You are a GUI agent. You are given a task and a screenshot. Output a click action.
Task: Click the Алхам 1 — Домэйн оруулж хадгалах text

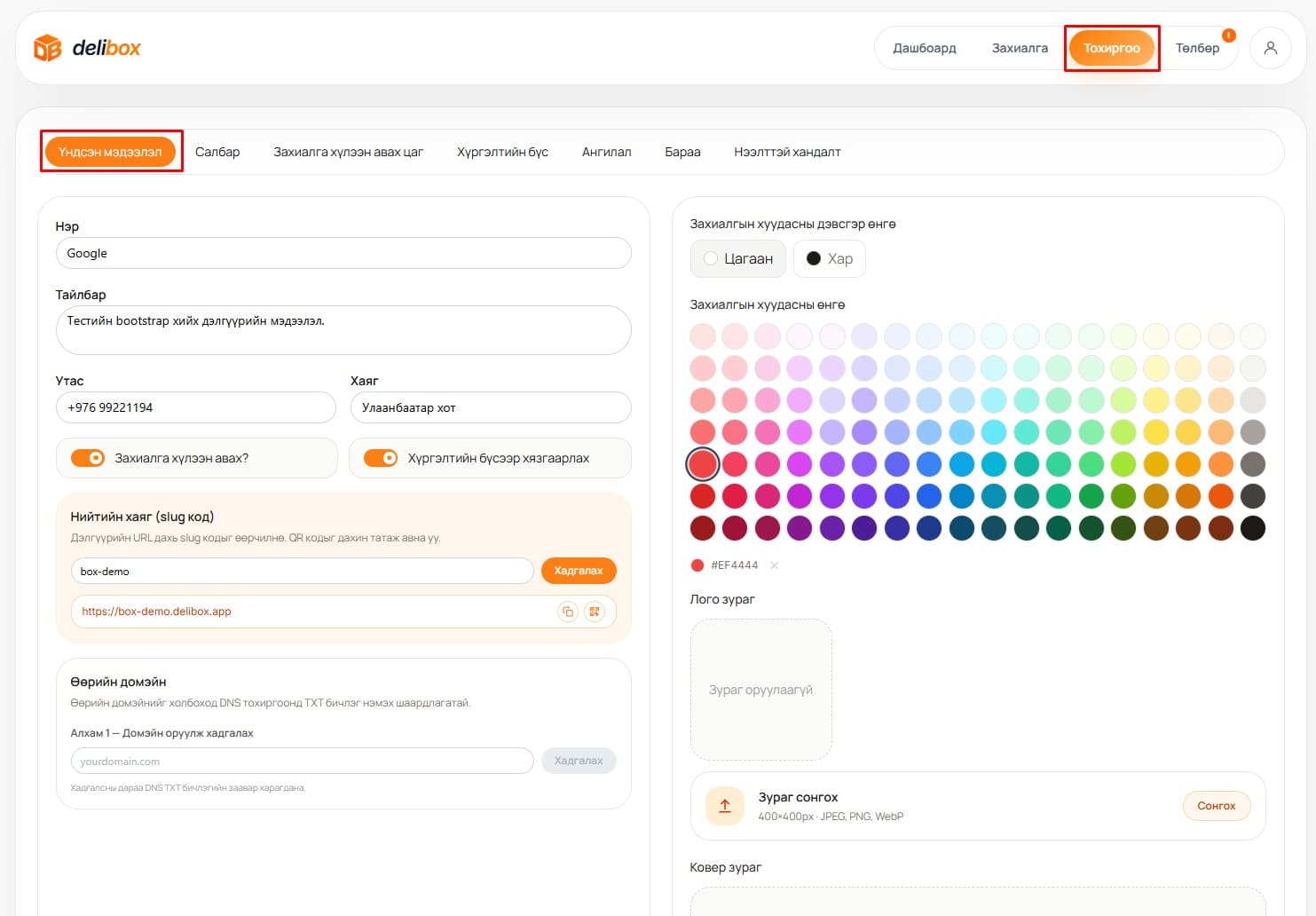coord(162,733)
